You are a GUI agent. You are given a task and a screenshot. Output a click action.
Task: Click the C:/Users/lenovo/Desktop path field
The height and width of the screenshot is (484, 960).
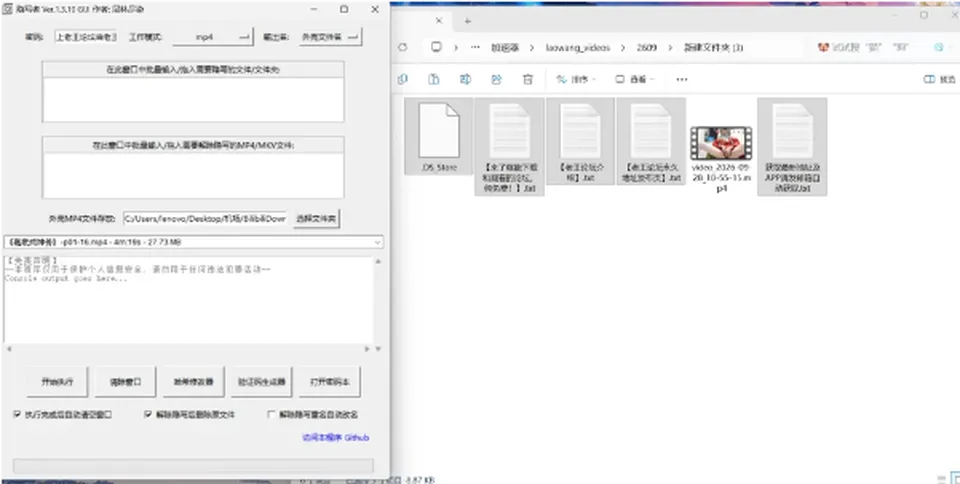[x=205, y=218]
